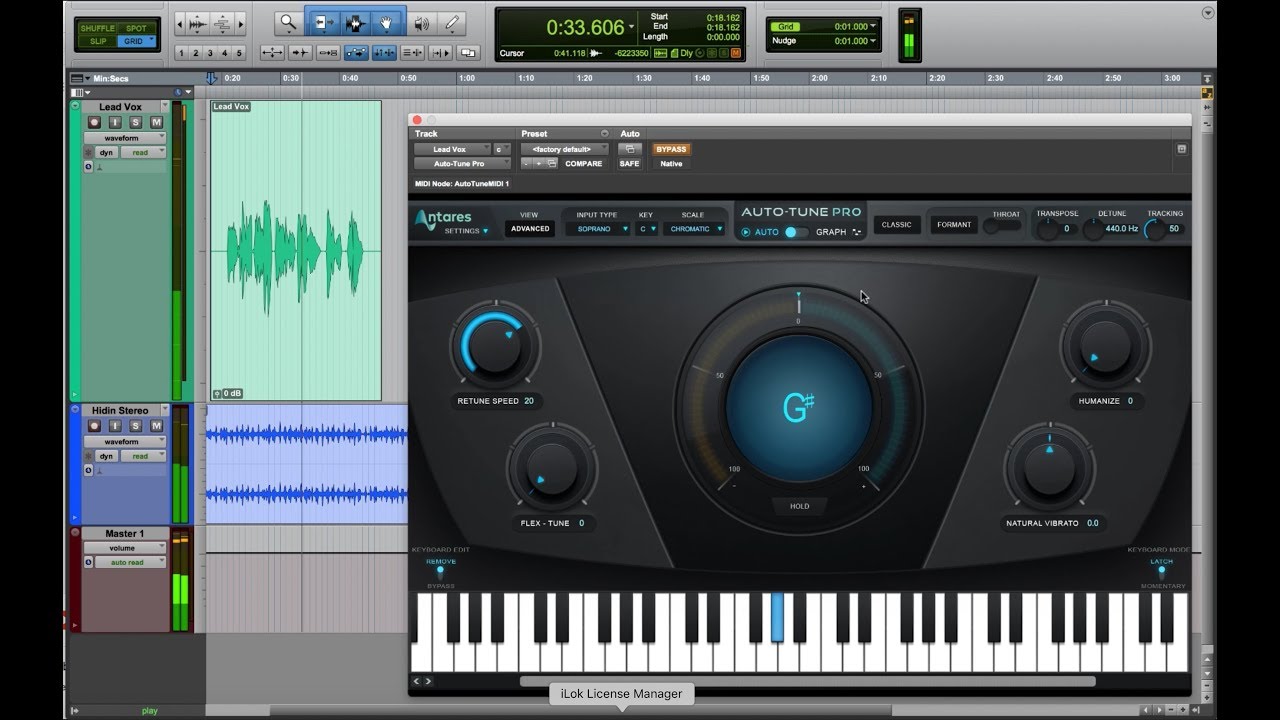Viewport: 1280px width, 720px height.
Task: Open Lead Vox waveform view selector
Action: (125, 138)
